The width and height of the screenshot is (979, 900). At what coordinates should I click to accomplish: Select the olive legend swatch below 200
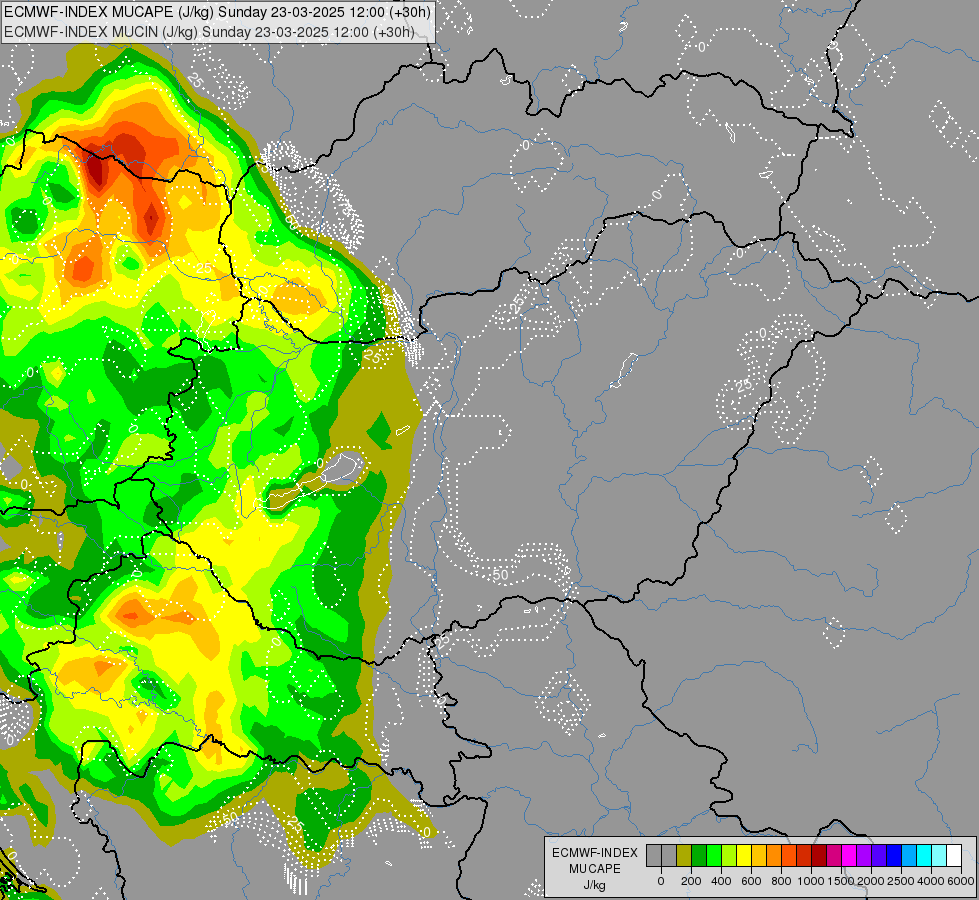click(684, 855)
